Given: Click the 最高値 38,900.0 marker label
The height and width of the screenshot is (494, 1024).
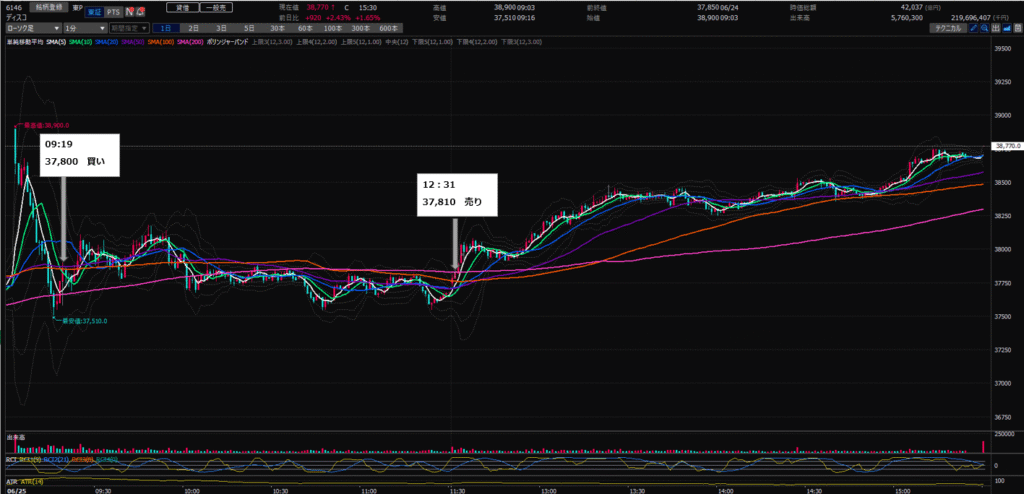Looking at the screenshot, I should click(x=46, y=125).
